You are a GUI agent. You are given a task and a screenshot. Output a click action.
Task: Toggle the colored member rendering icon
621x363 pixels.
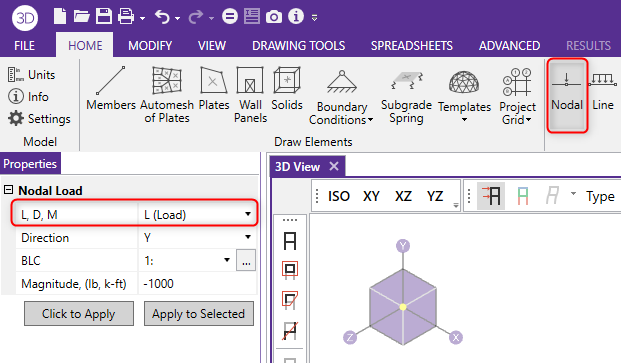coord(522,196)
